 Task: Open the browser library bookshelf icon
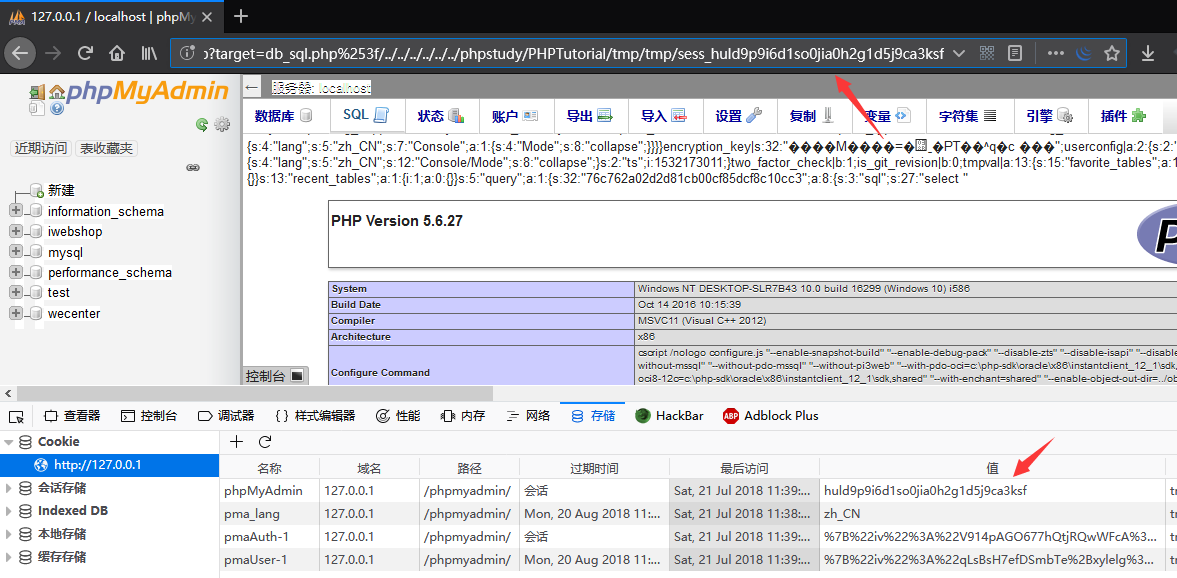click(x=149, y=53)
